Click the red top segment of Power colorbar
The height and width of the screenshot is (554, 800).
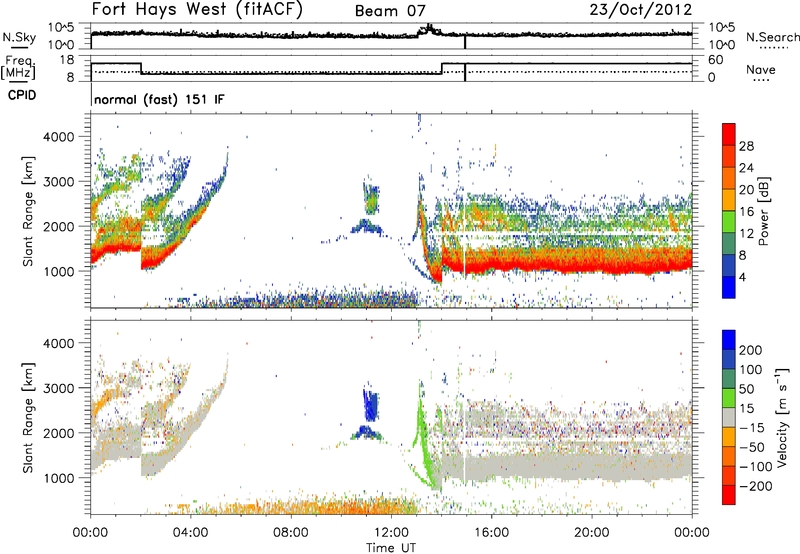(729, 134)
